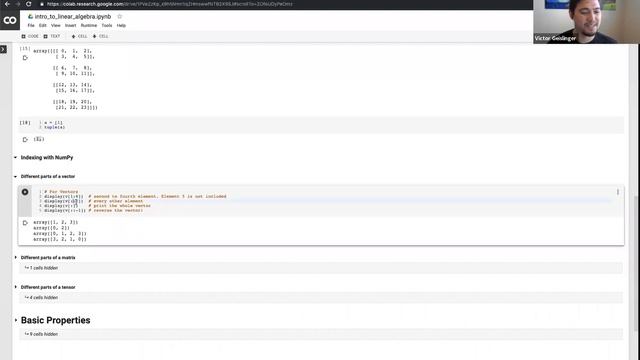The image size is (640, 360).
Task: Click the Colab URL address bar
Action: point(169,4)
